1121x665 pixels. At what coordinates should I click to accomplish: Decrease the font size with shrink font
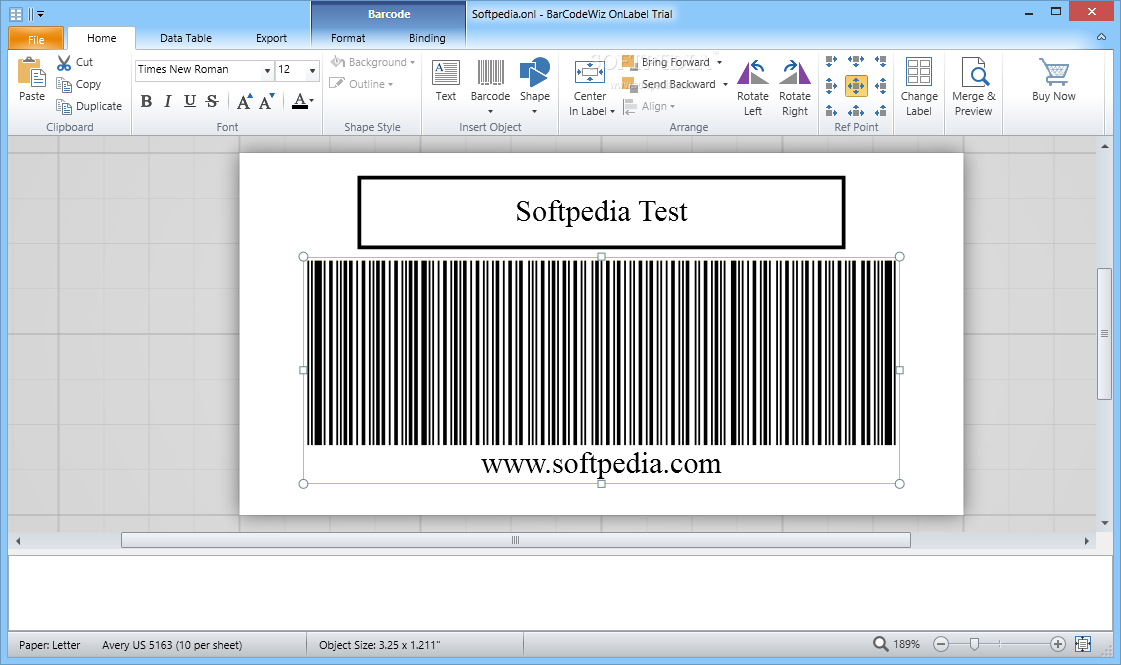tap(267, 102)
